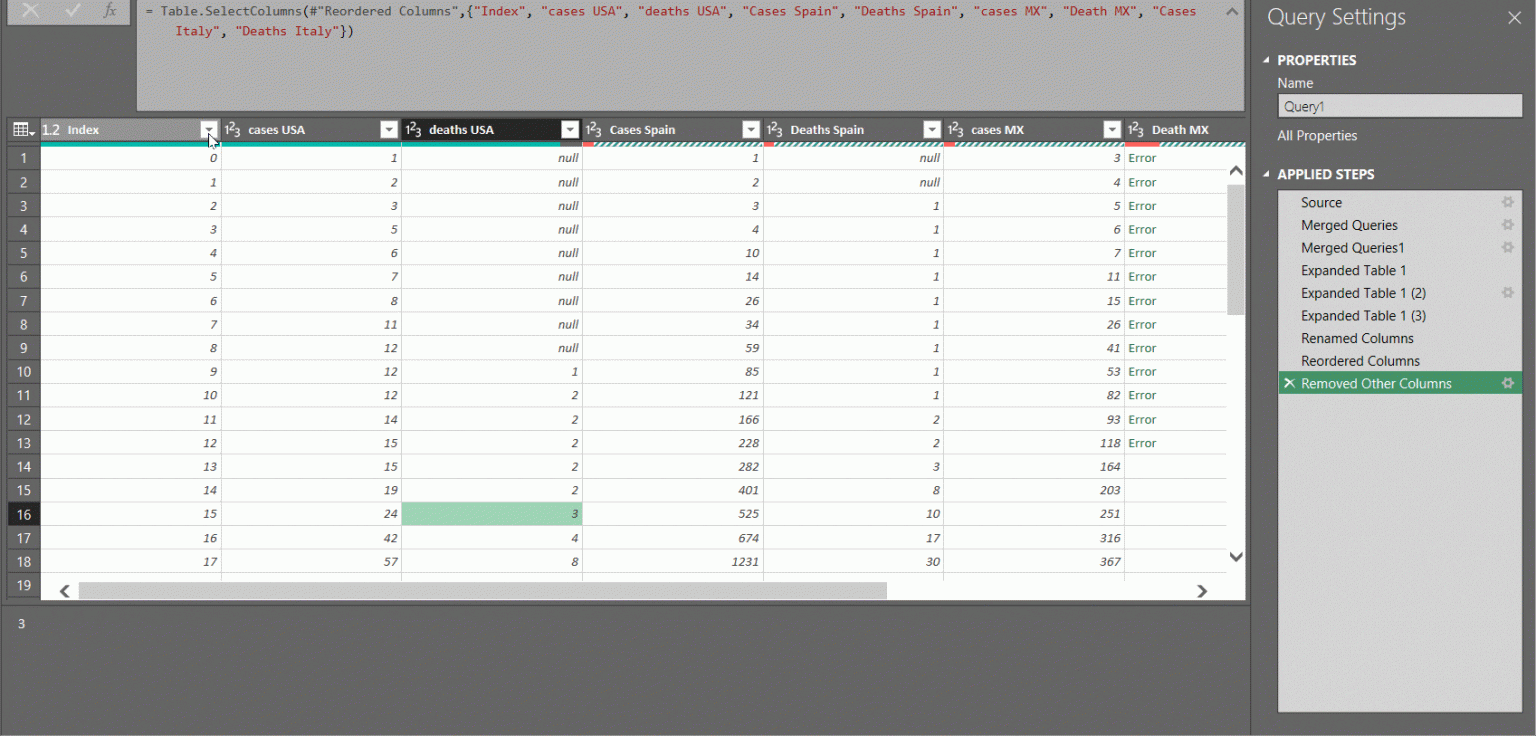Collapse the APPLIED STEPS section

[x=1268, y=174]
